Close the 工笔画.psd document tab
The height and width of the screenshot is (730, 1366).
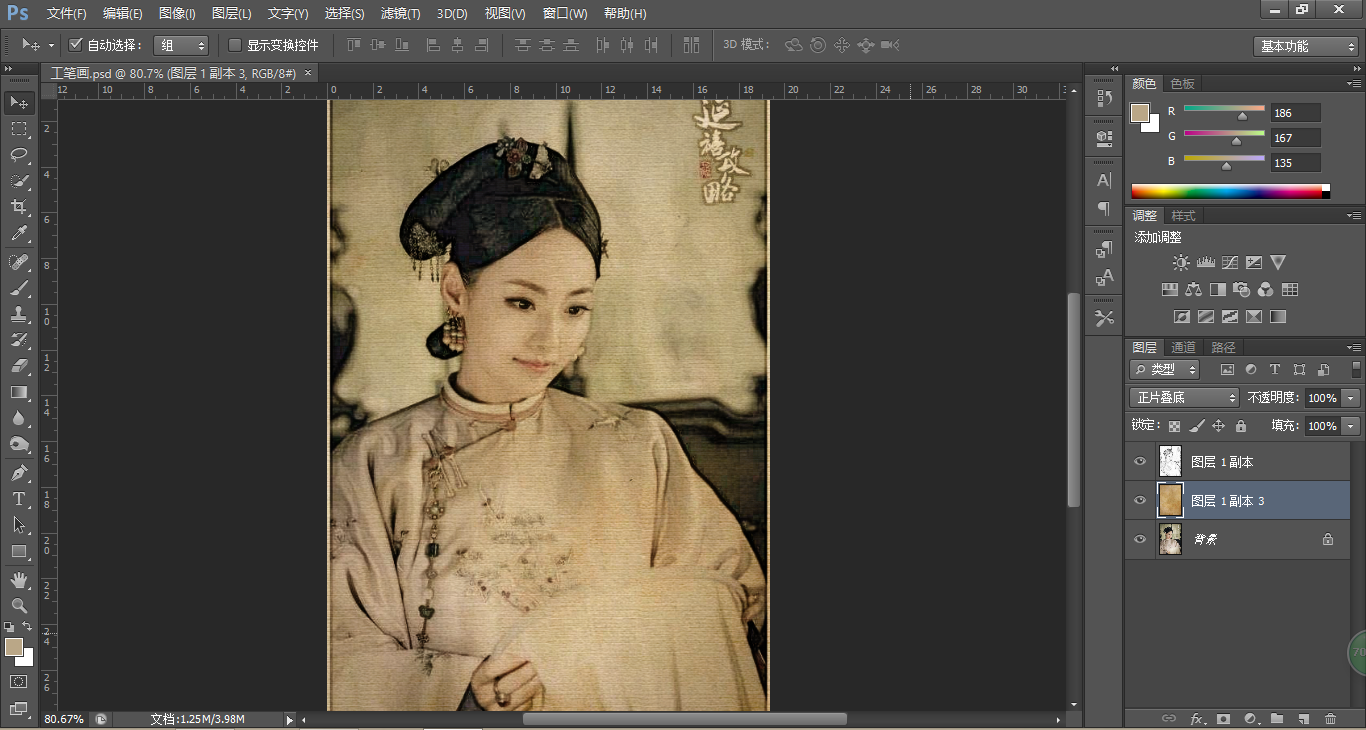(x=308, y=72)
